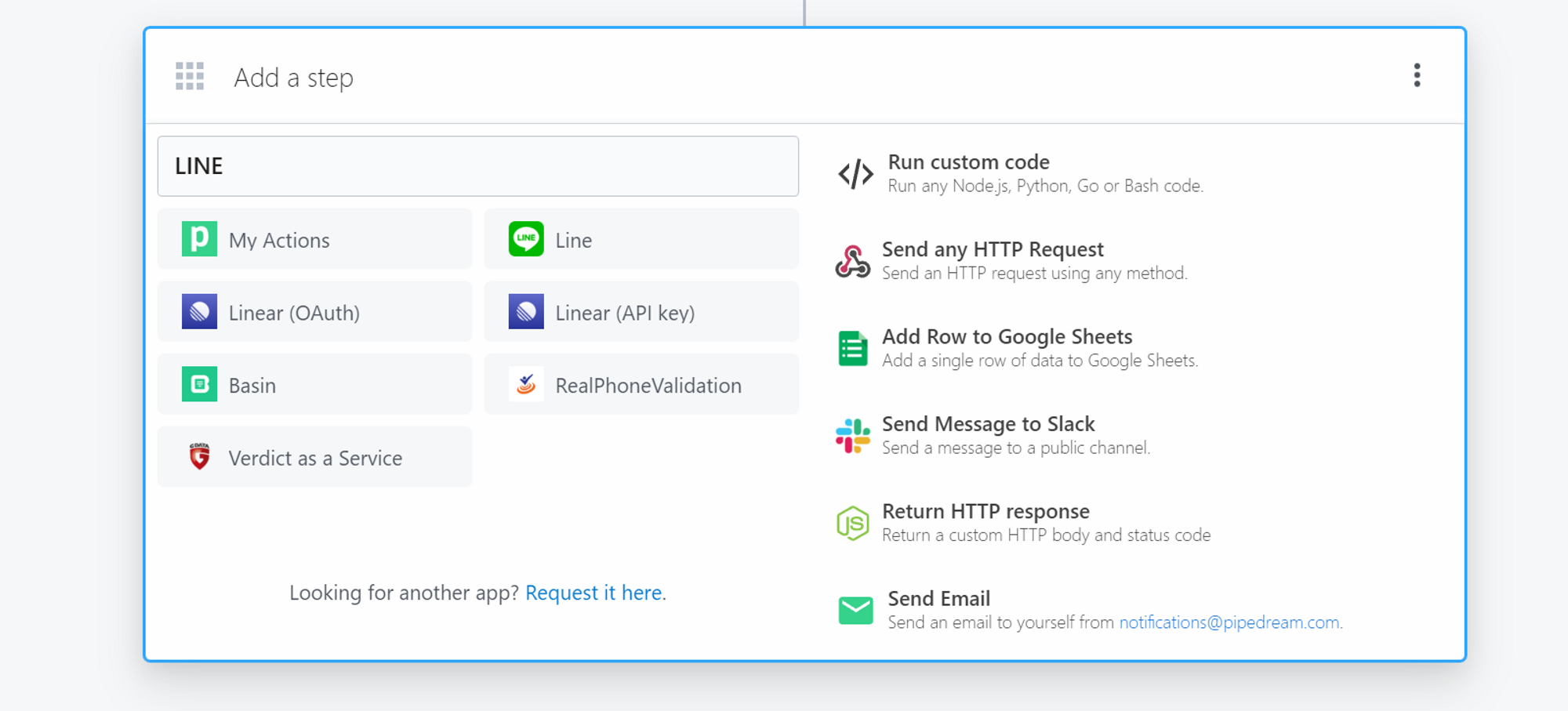This screenshot has width=1568, height=711.
Task: Click the Linear (OAuth) logo icon
Action: click(x=199, y=311)
